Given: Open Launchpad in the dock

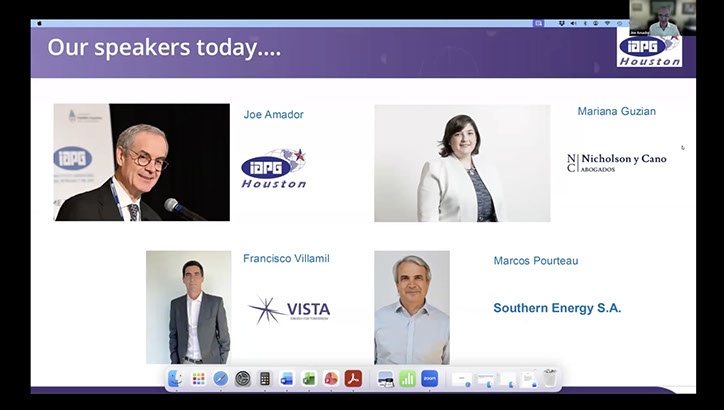Looking at the screenshot, I should coord(198,379).
